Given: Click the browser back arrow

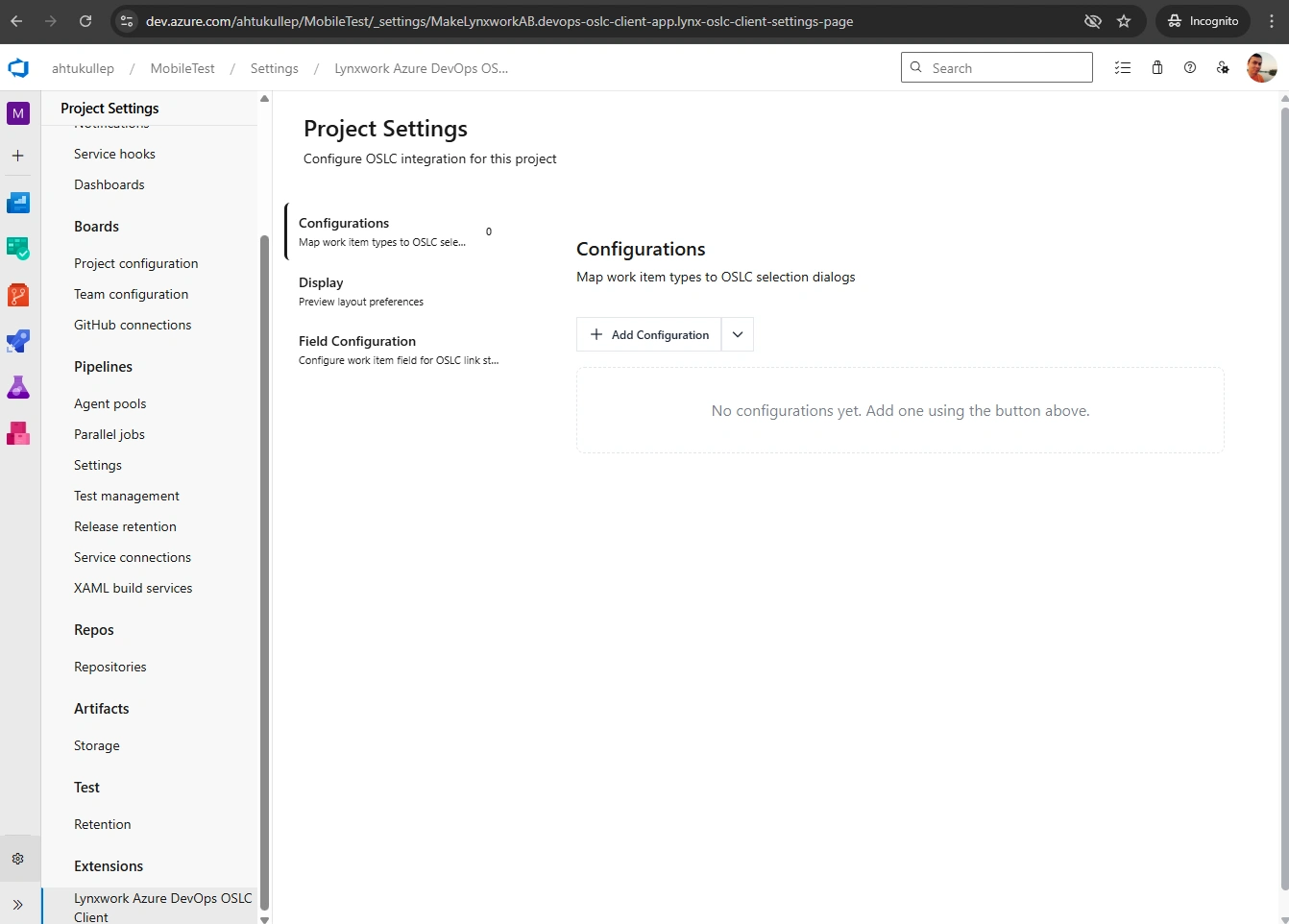Looking at the screenshot, I should (x=16, y=21).
